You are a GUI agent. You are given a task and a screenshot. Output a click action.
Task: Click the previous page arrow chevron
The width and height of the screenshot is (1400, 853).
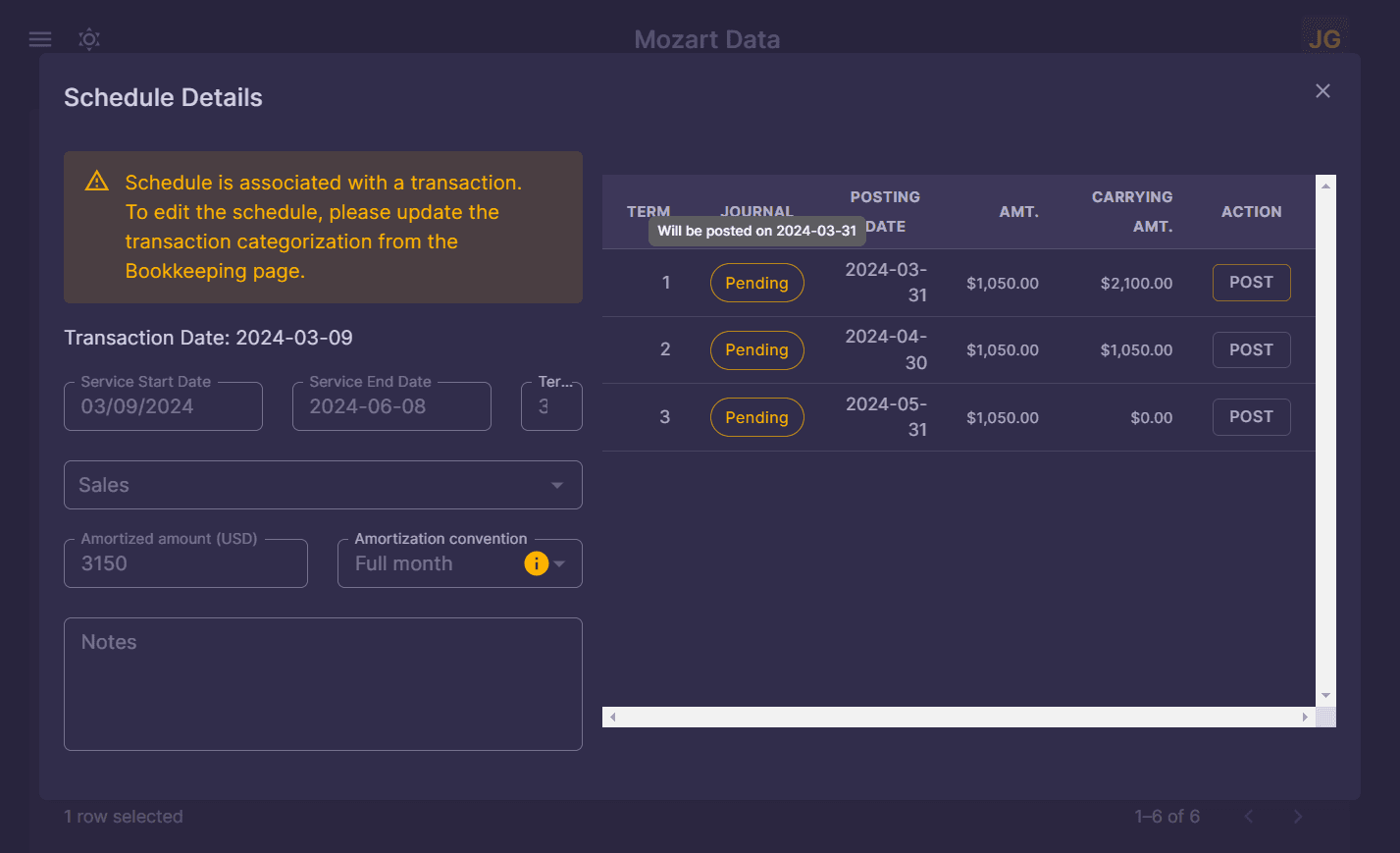1249,816
